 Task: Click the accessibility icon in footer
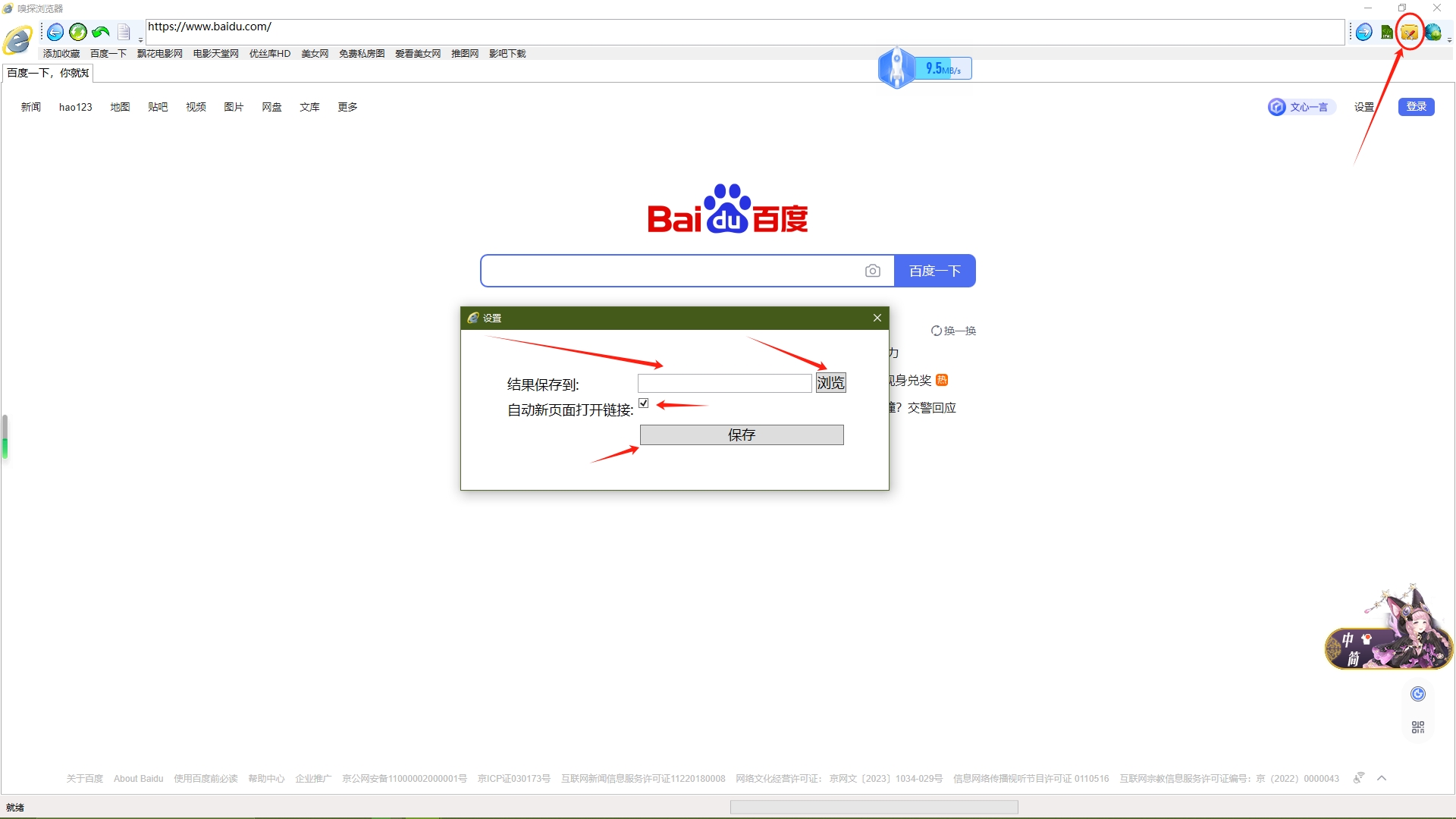coord(1359,778)
